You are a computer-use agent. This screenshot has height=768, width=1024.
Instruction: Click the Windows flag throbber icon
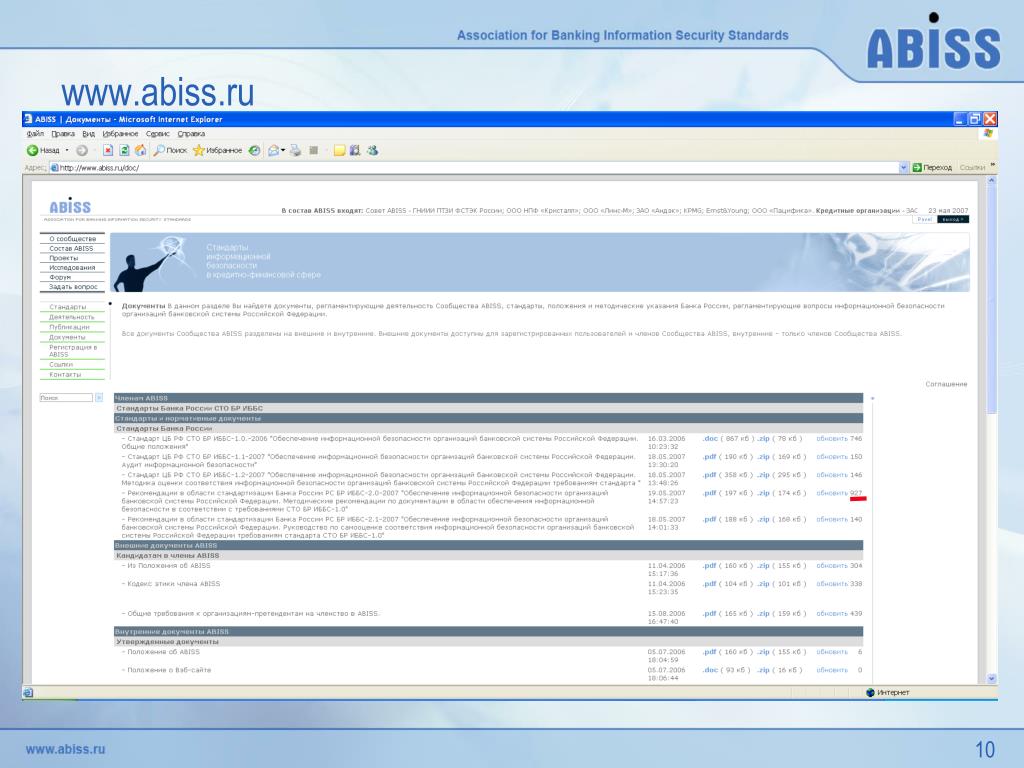coord(988,133)
